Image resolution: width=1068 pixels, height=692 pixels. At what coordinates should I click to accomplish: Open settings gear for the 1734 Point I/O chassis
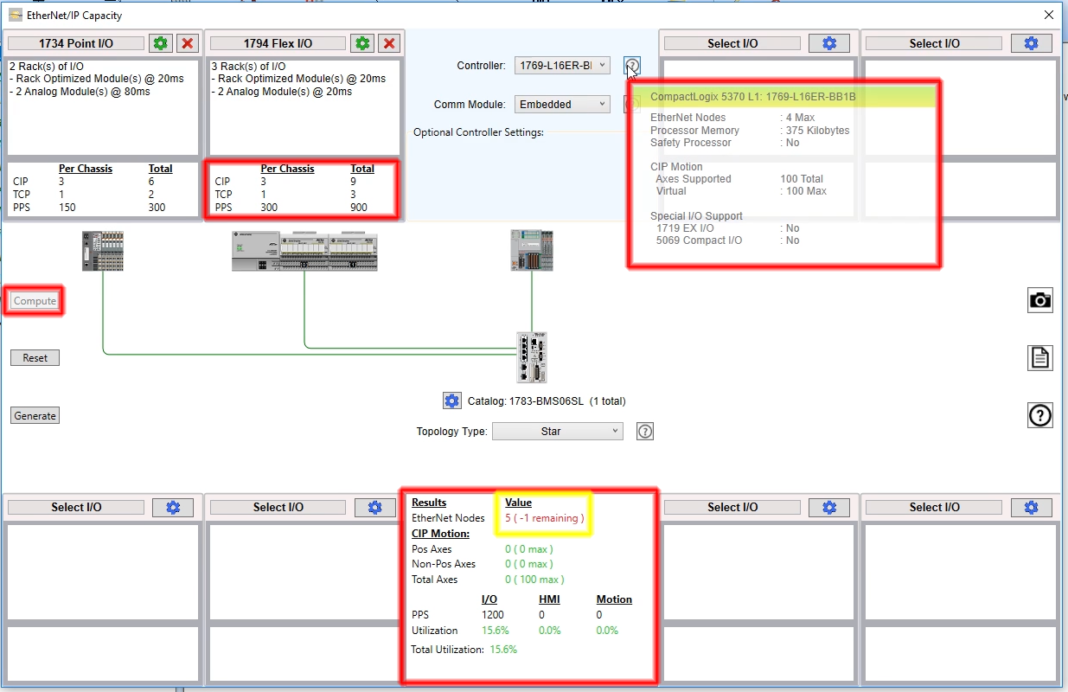coord(160,43)
